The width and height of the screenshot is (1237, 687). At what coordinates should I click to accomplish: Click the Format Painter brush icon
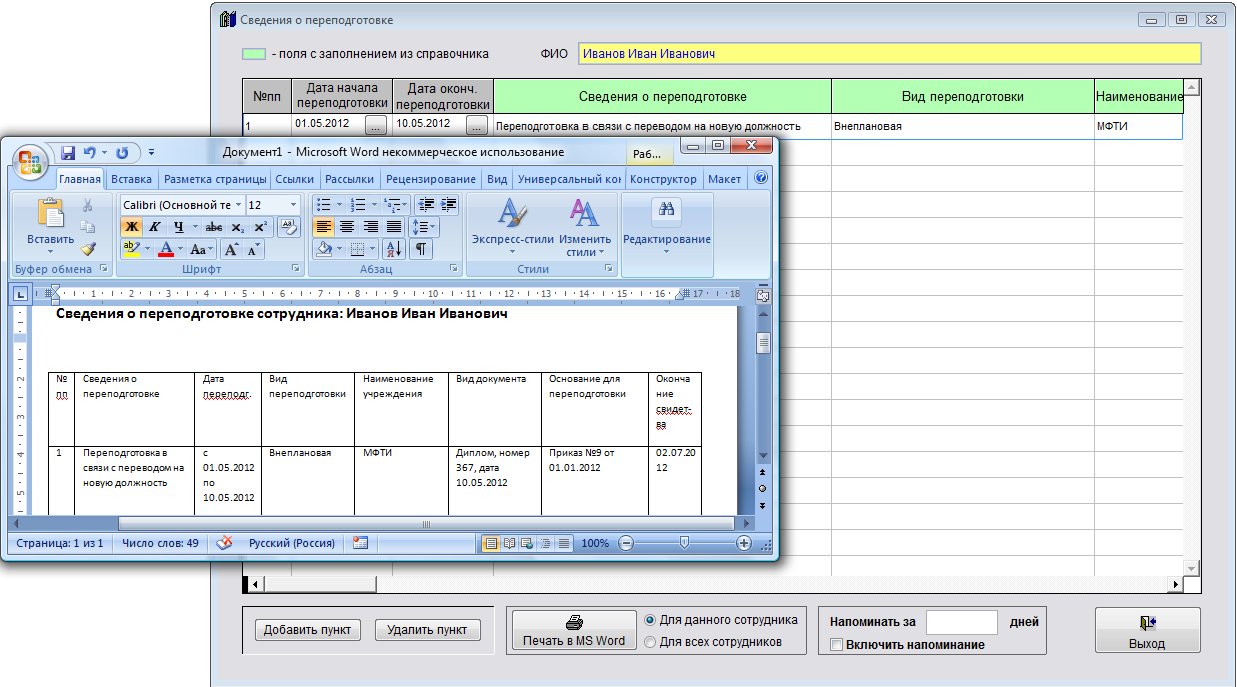tap(88, 249)
